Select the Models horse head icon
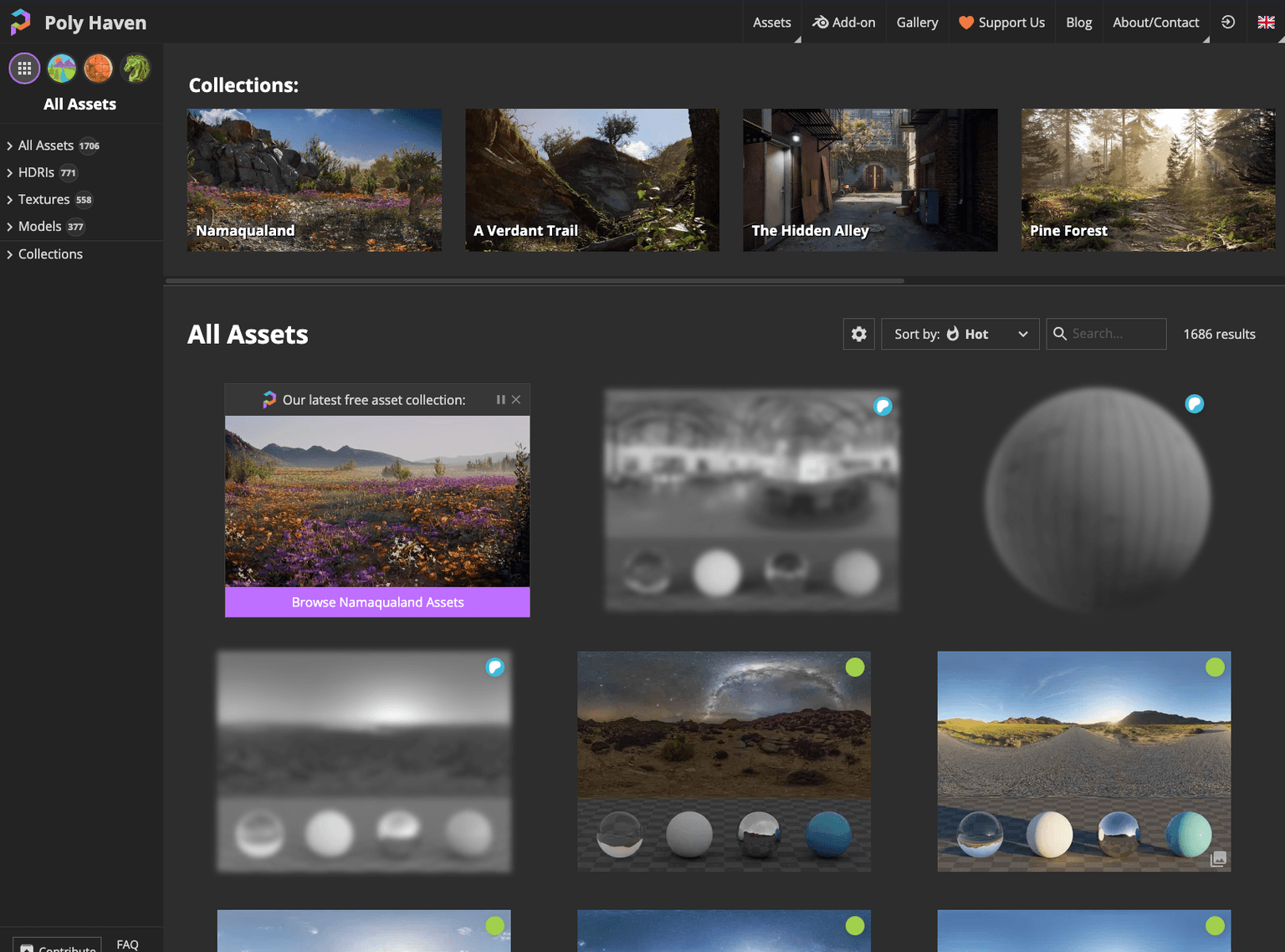The height and width of the screenshot is (952, 1285). pos(136,69)
